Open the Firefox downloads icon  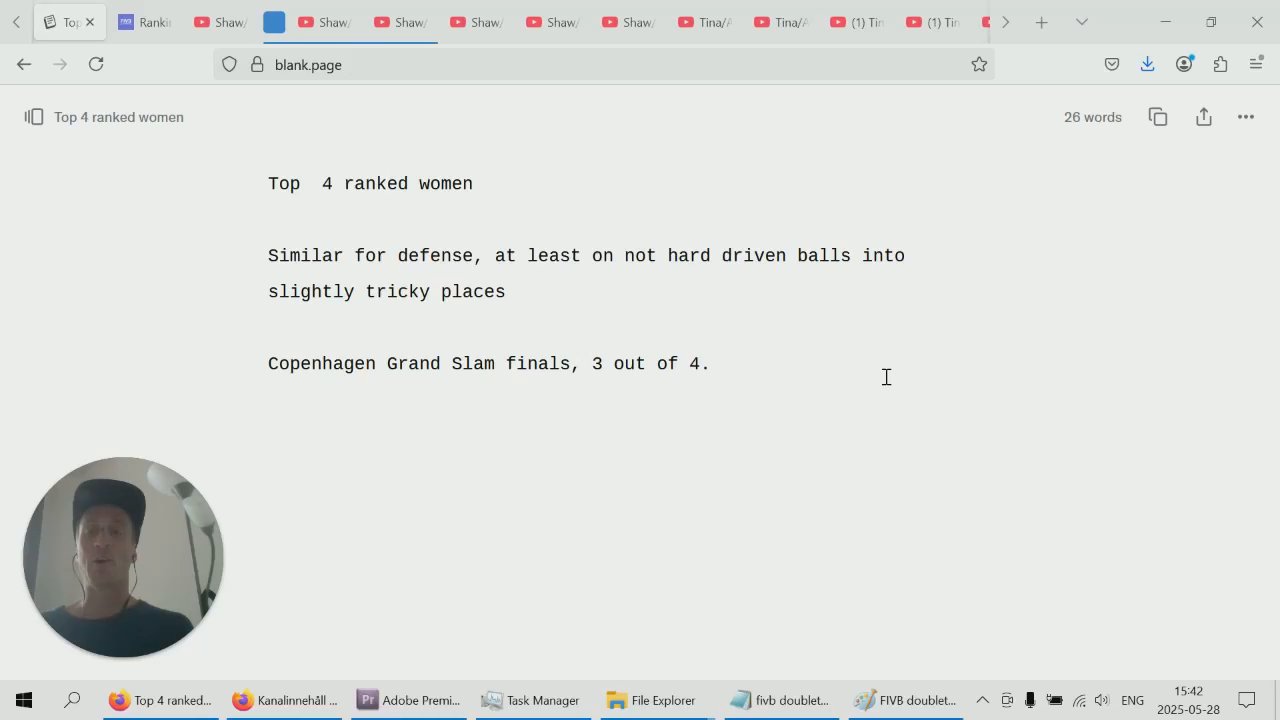[1147, 64]
